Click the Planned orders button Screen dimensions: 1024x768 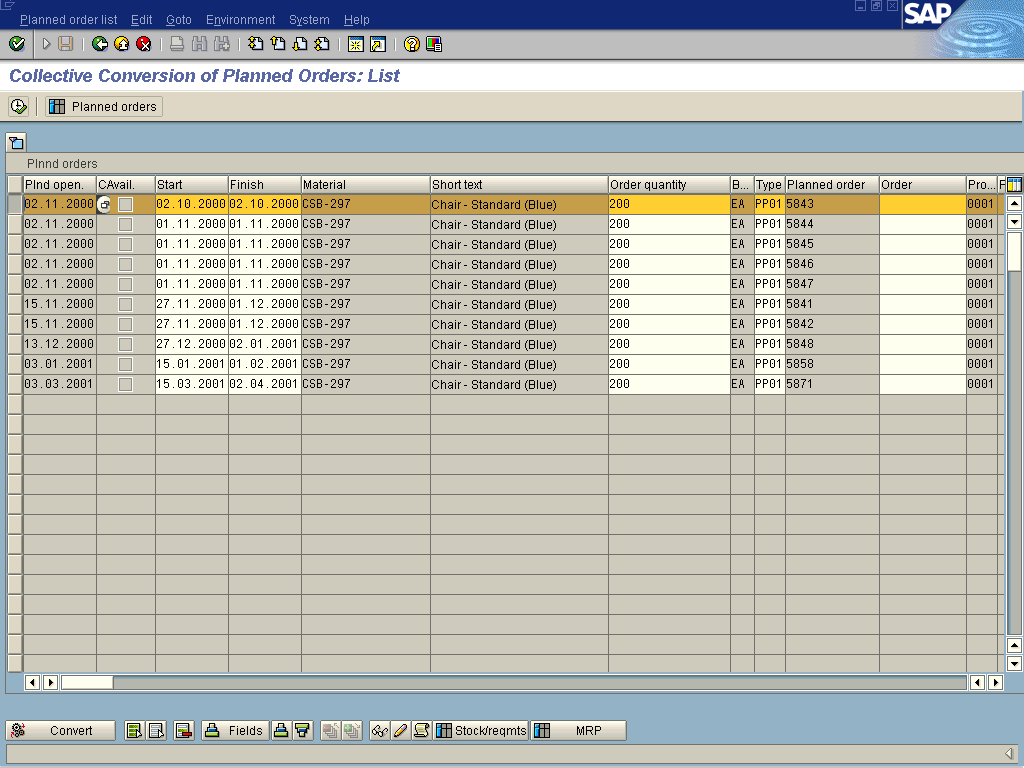click(x=104, y=106)
